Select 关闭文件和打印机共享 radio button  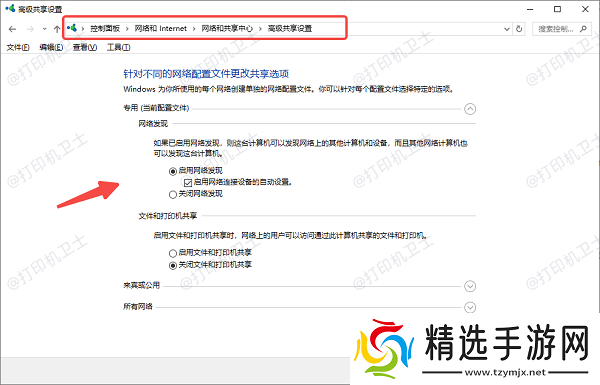click(173, 265)
